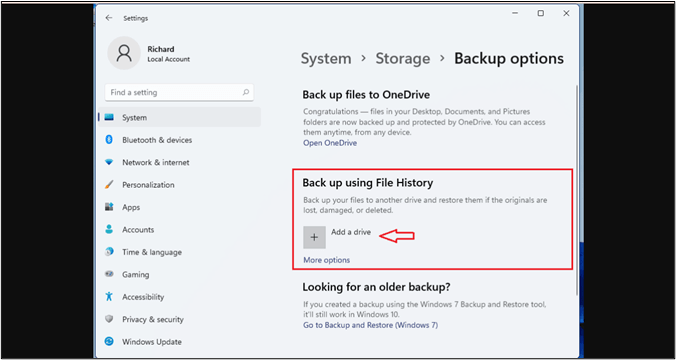This screenshot has height=360, width=676.
Task: Click the Privacy & security shield icon
Action: tap(109, 319)
